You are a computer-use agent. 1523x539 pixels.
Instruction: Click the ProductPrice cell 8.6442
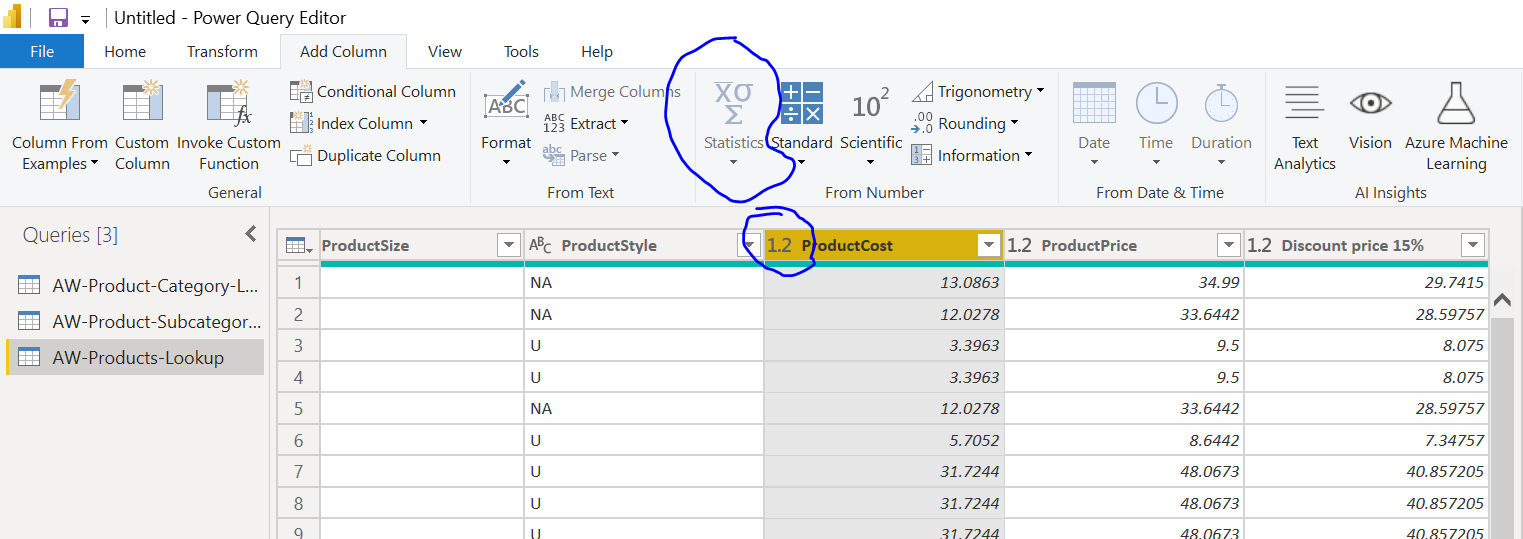click(1124, 440)
